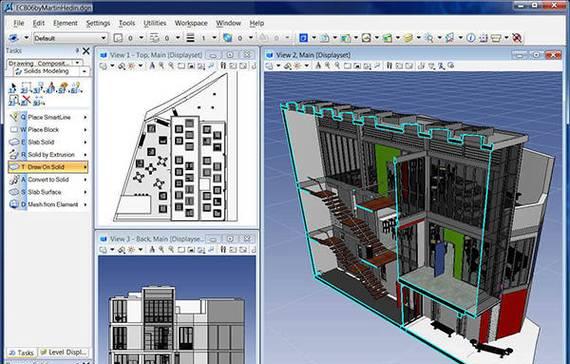Click Window Area icon in View 2 toolbar

[348, 66]
